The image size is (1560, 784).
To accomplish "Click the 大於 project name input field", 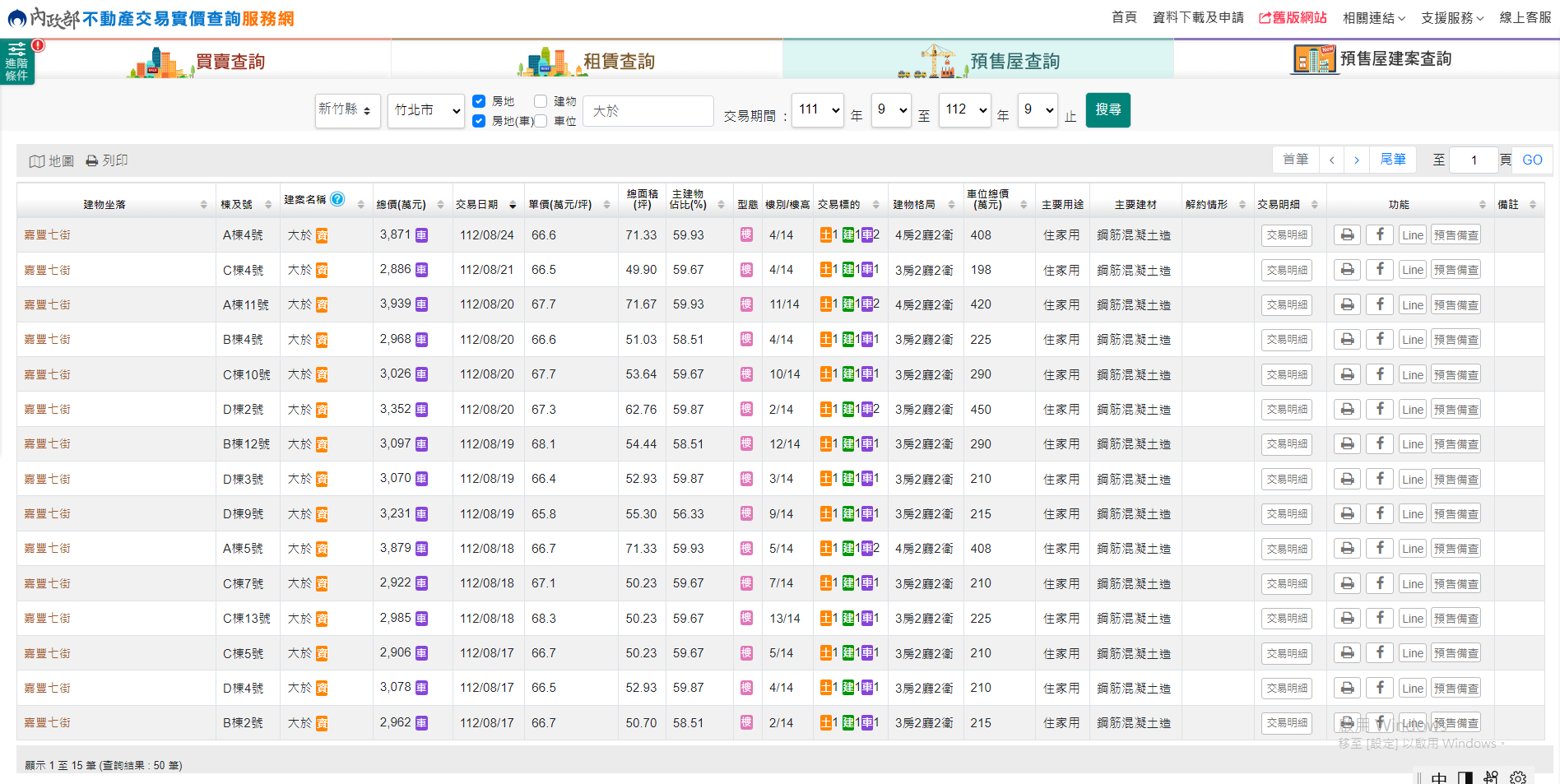I will (648, 111).
